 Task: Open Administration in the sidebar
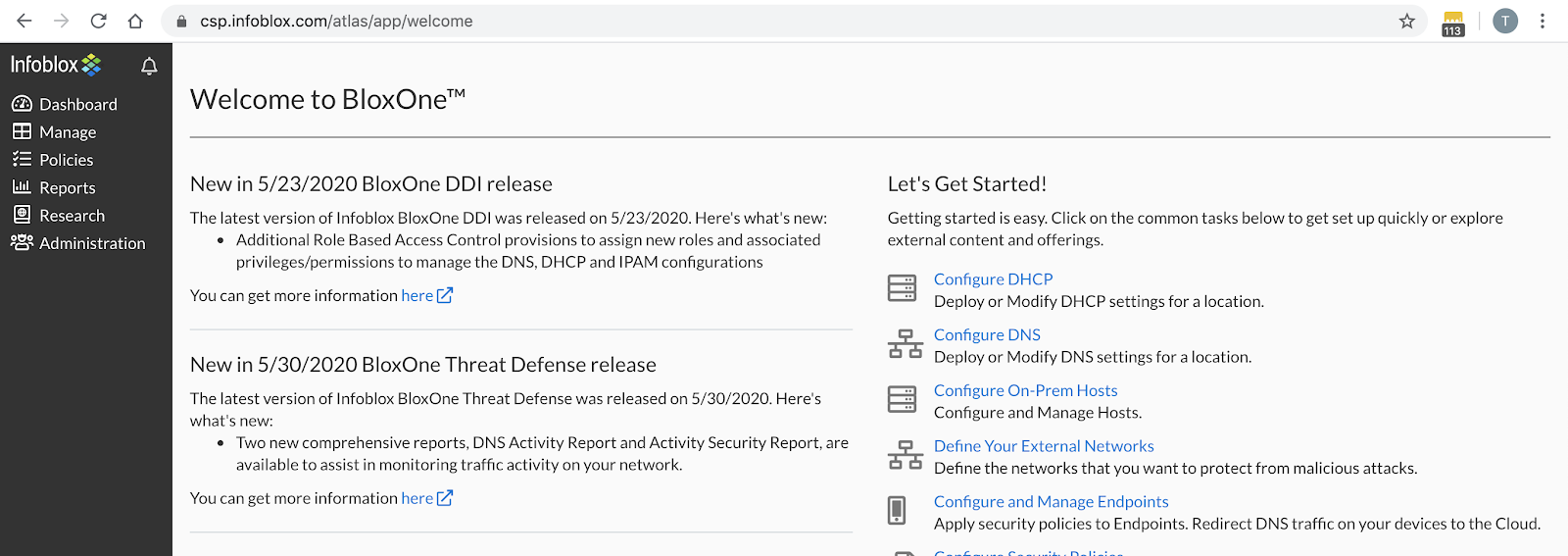click(x=91, y=243)
